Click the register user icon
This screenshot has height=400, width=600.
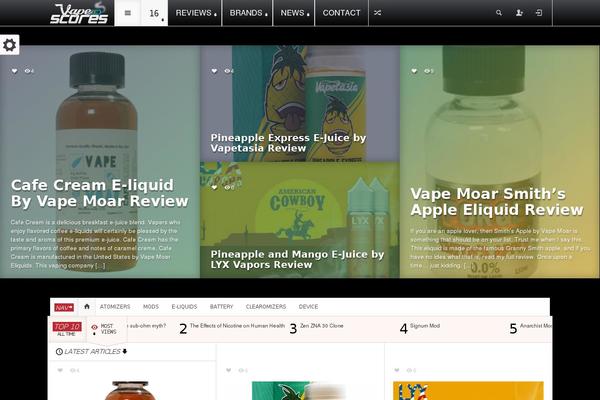[x=519, y=13]
